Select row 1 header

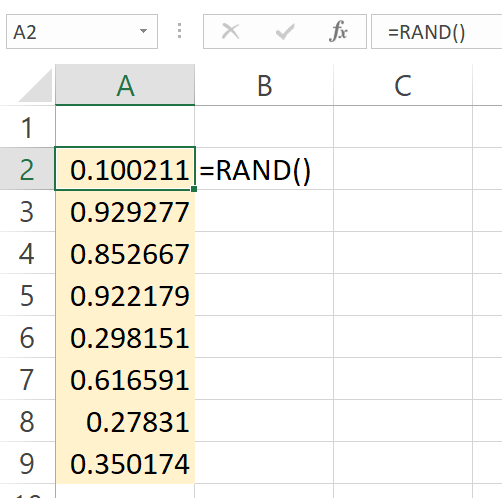[x=27, y=127]
